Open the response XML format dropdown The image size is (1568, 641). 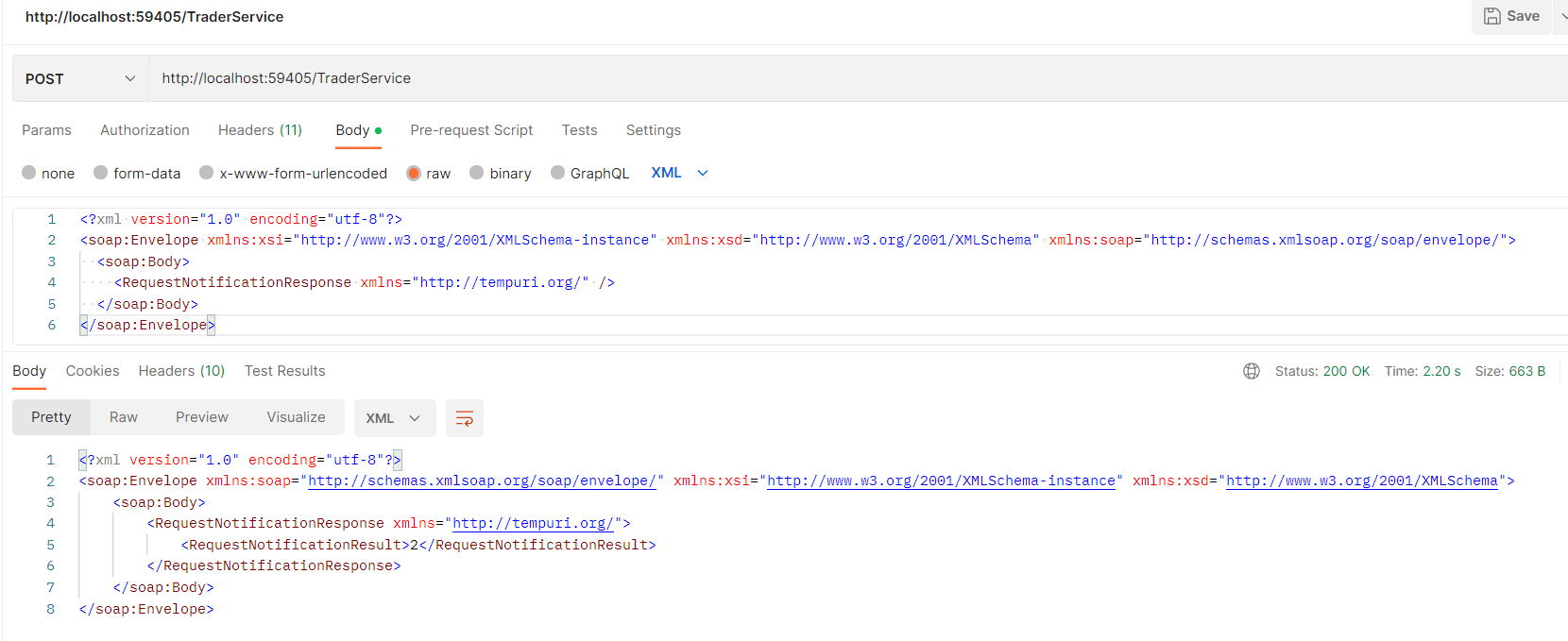[394, 418]
